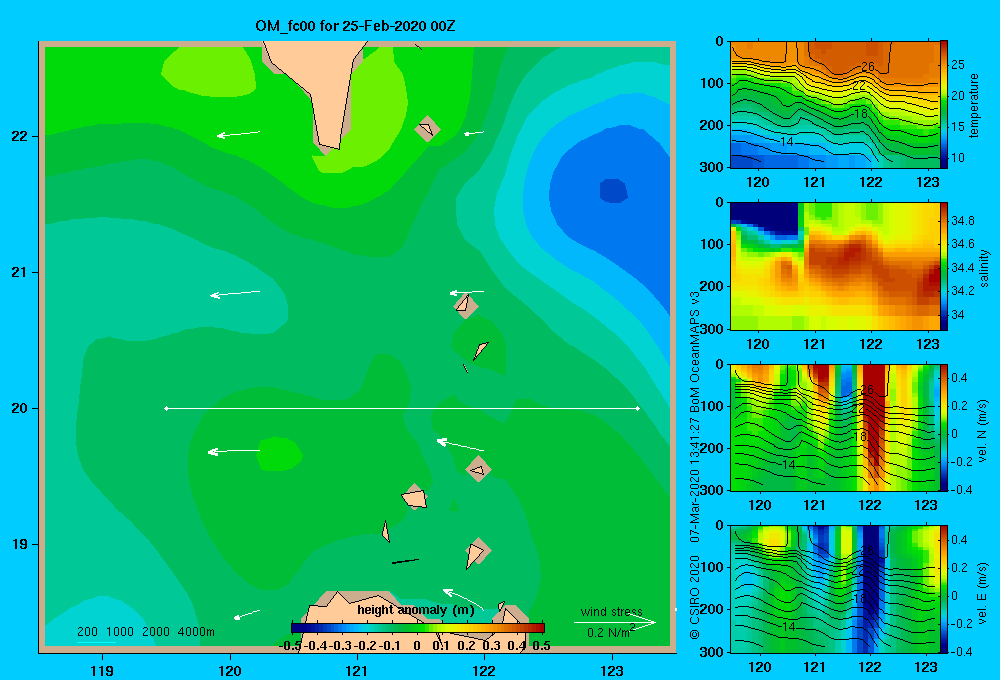This screenshot has height=680, width=1000.
Task: Click the "1000" depth contour label
Action: coord(120,632)
